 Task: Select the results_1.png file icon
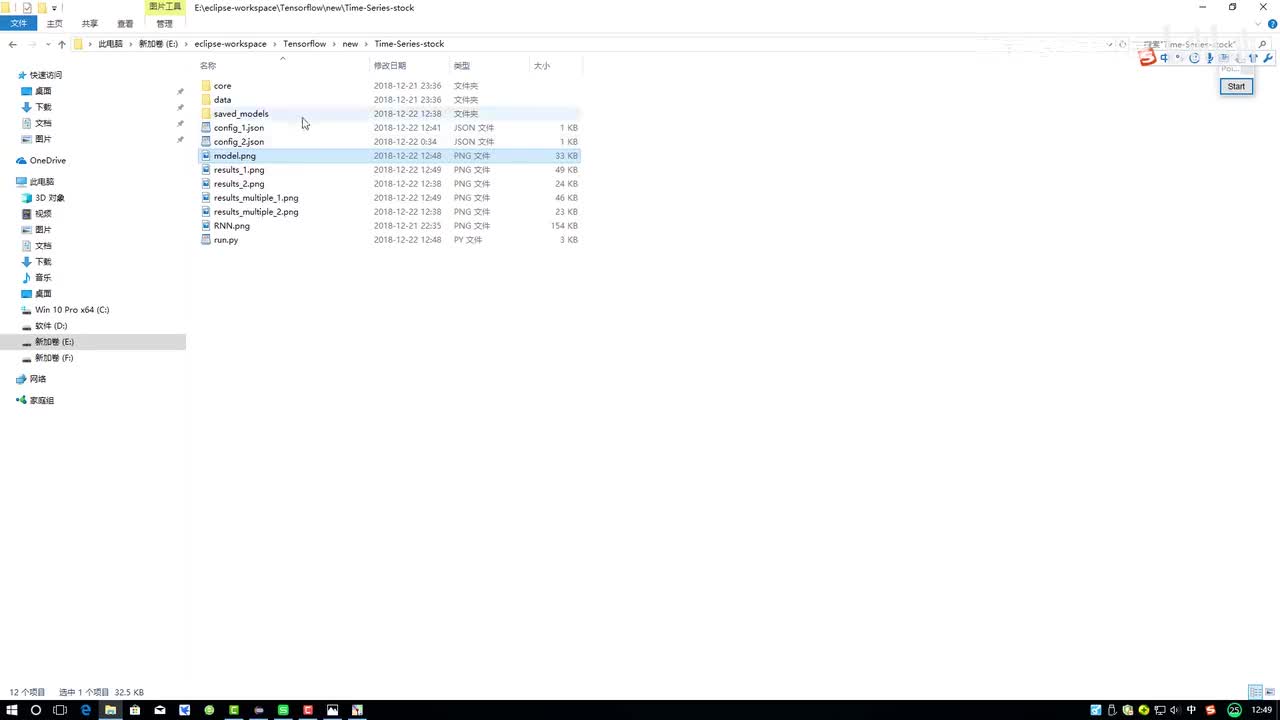click(206, 170)
